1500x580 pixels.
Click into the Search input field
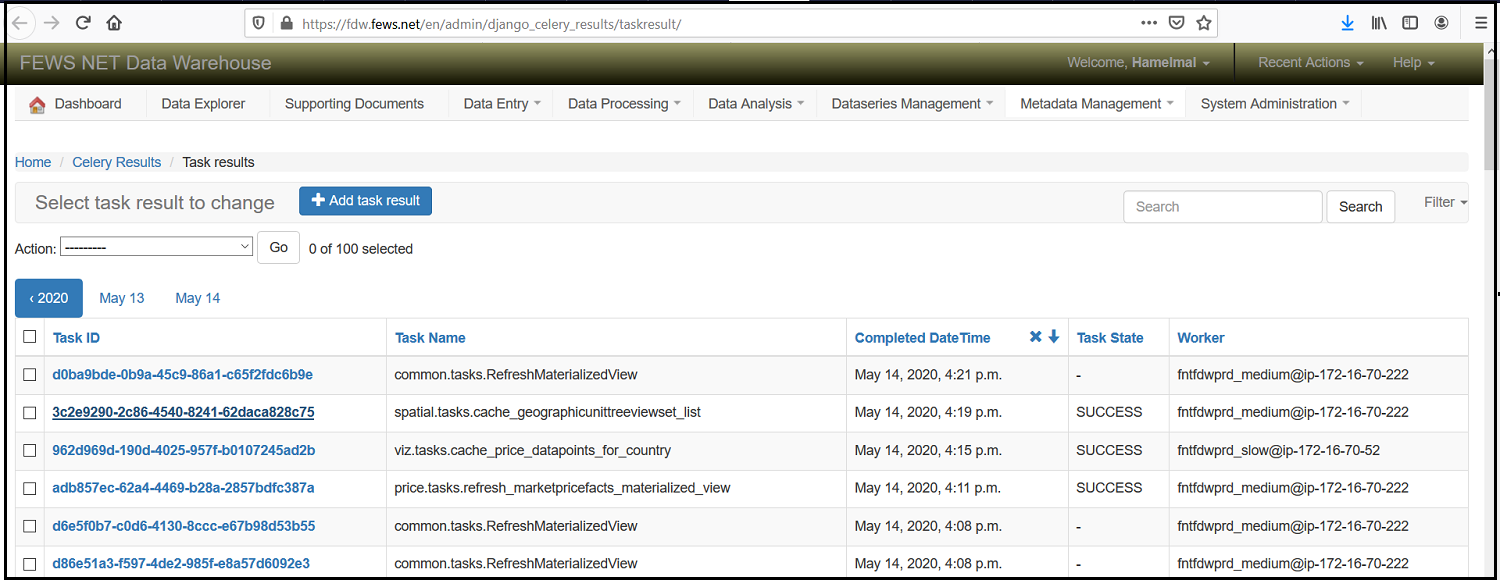[1222, 207]
